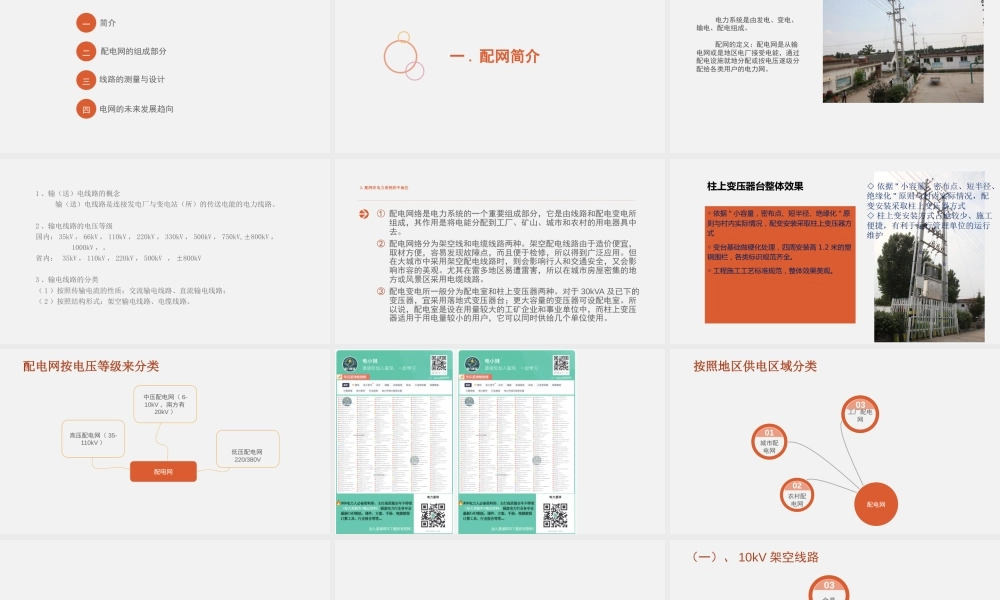This screenshot has height=600, width=1000.
Task: Open the (一)、10kV 架空线路 slide
Action: tap(832, 570)
